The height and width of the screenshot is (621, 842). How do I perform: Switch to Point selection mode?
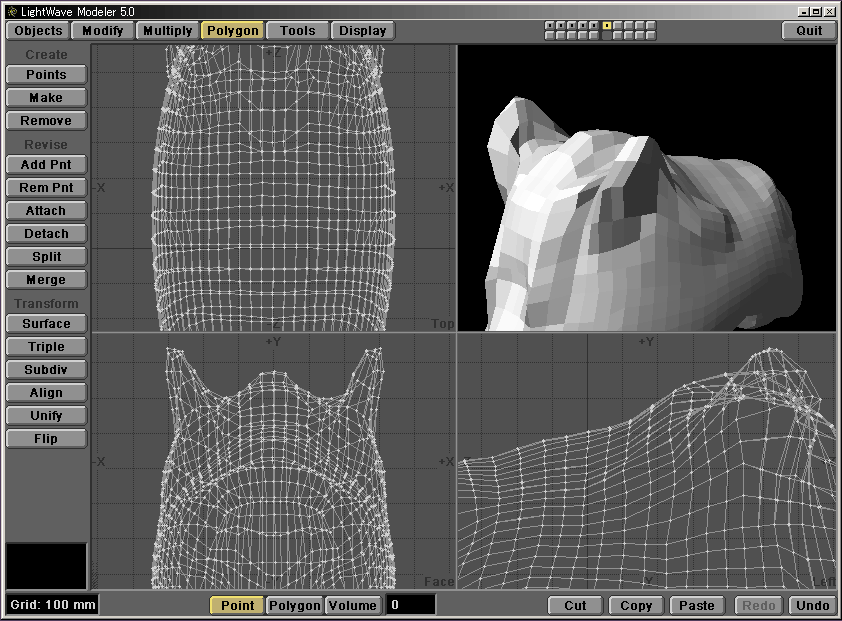click(x=237, y=605)
